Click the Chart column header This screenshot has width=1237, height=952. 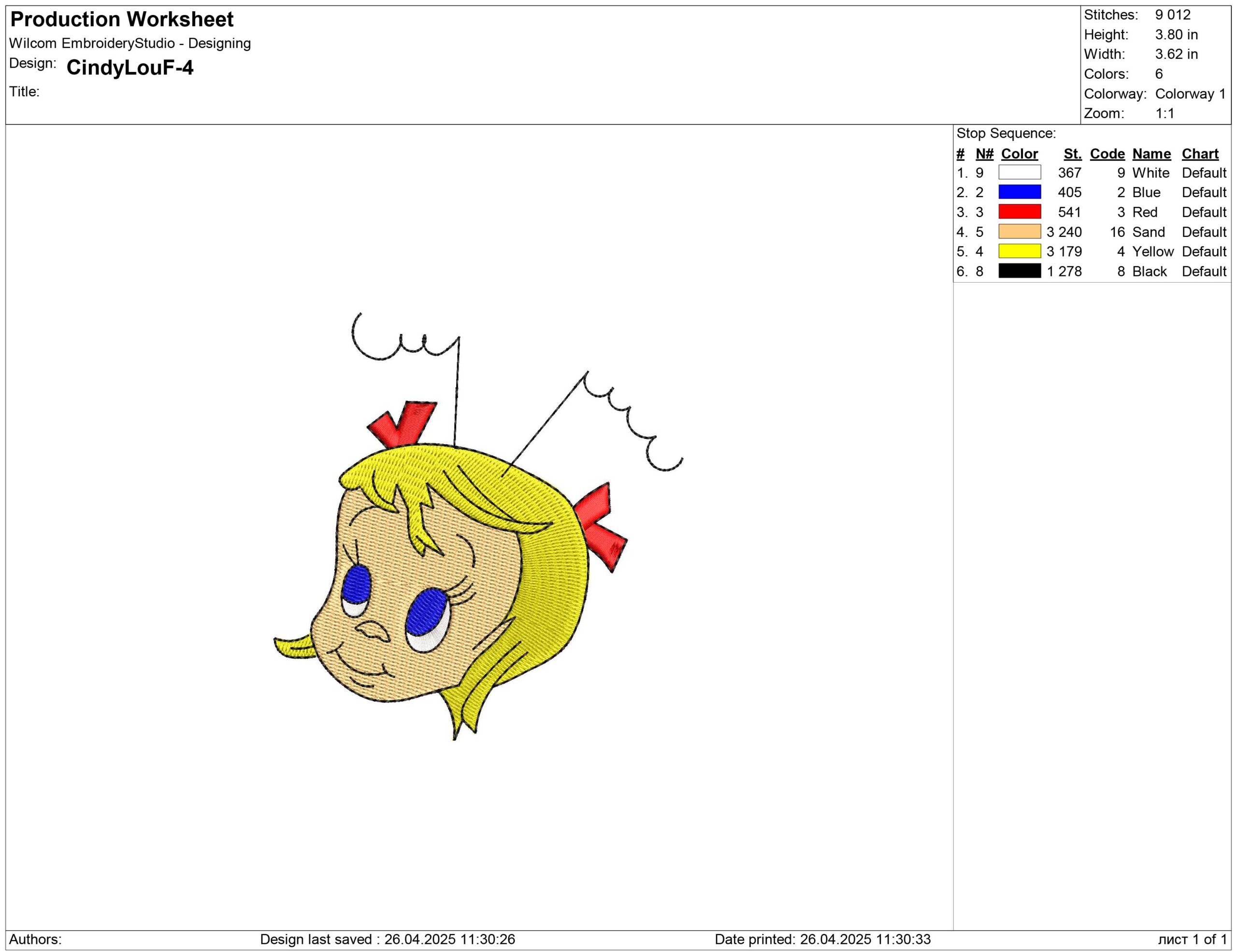[x=1200, y=154]
